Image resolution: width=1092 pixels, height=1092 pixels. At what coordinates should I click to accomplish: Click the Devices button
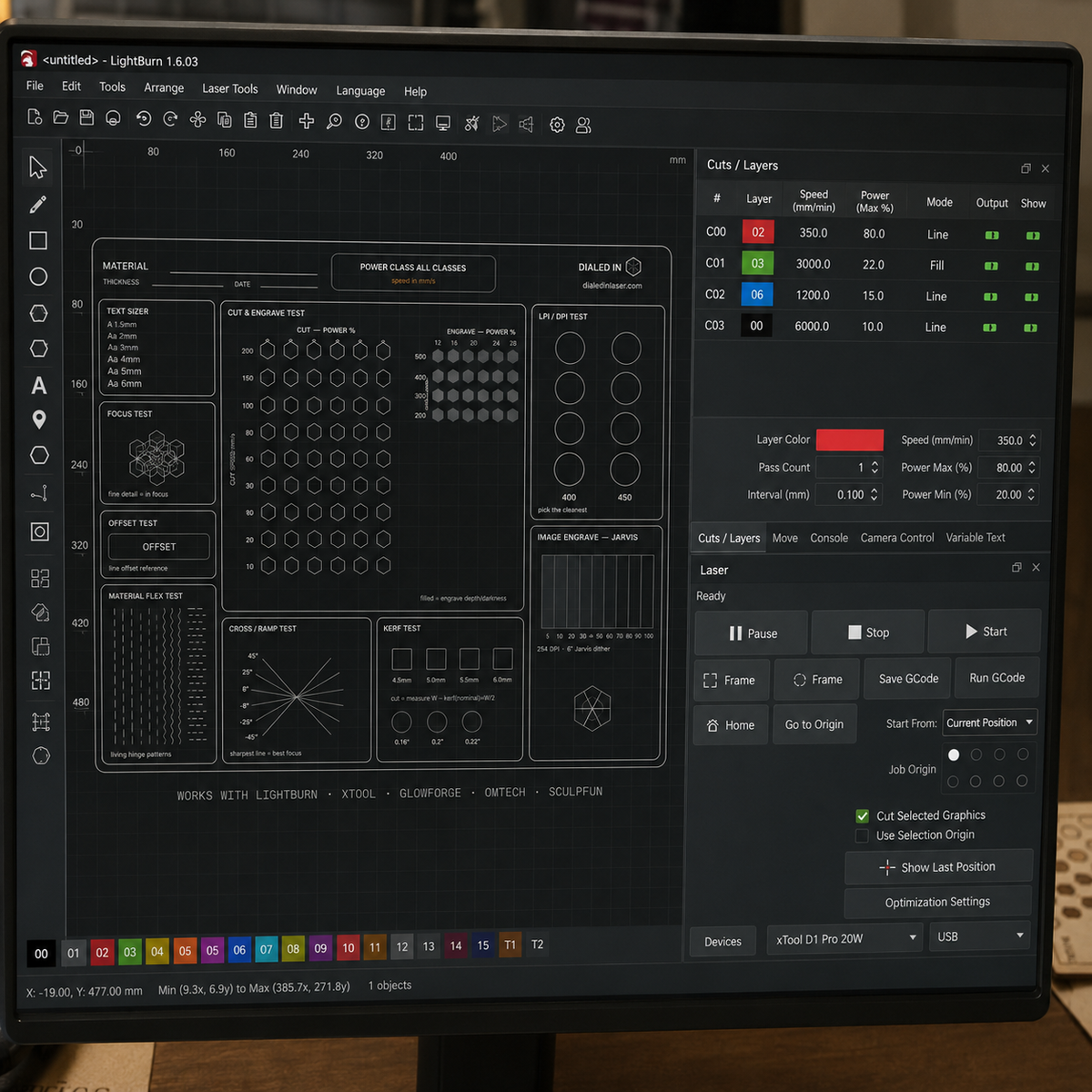click(723, 942)
